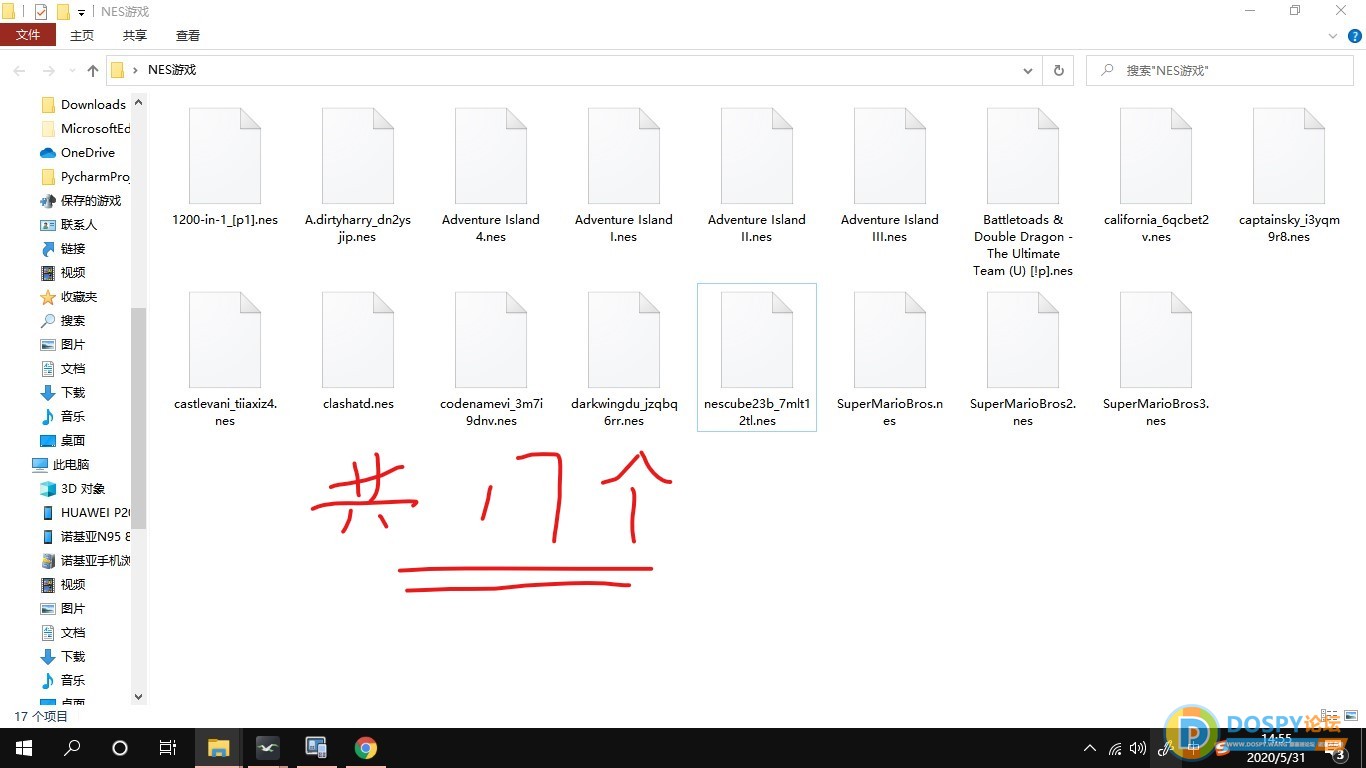Open the network icon in system tray

(1115, 748)
